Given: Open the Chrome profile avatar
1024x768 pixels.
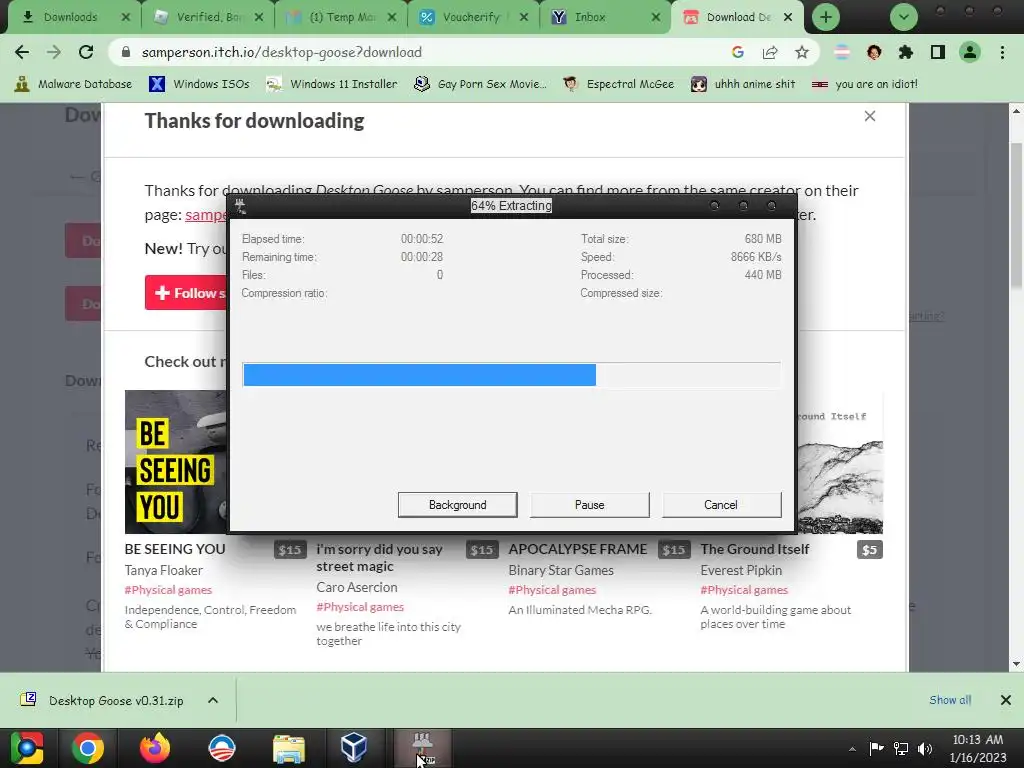Looking at the screenshot, I should click(970, 52).
